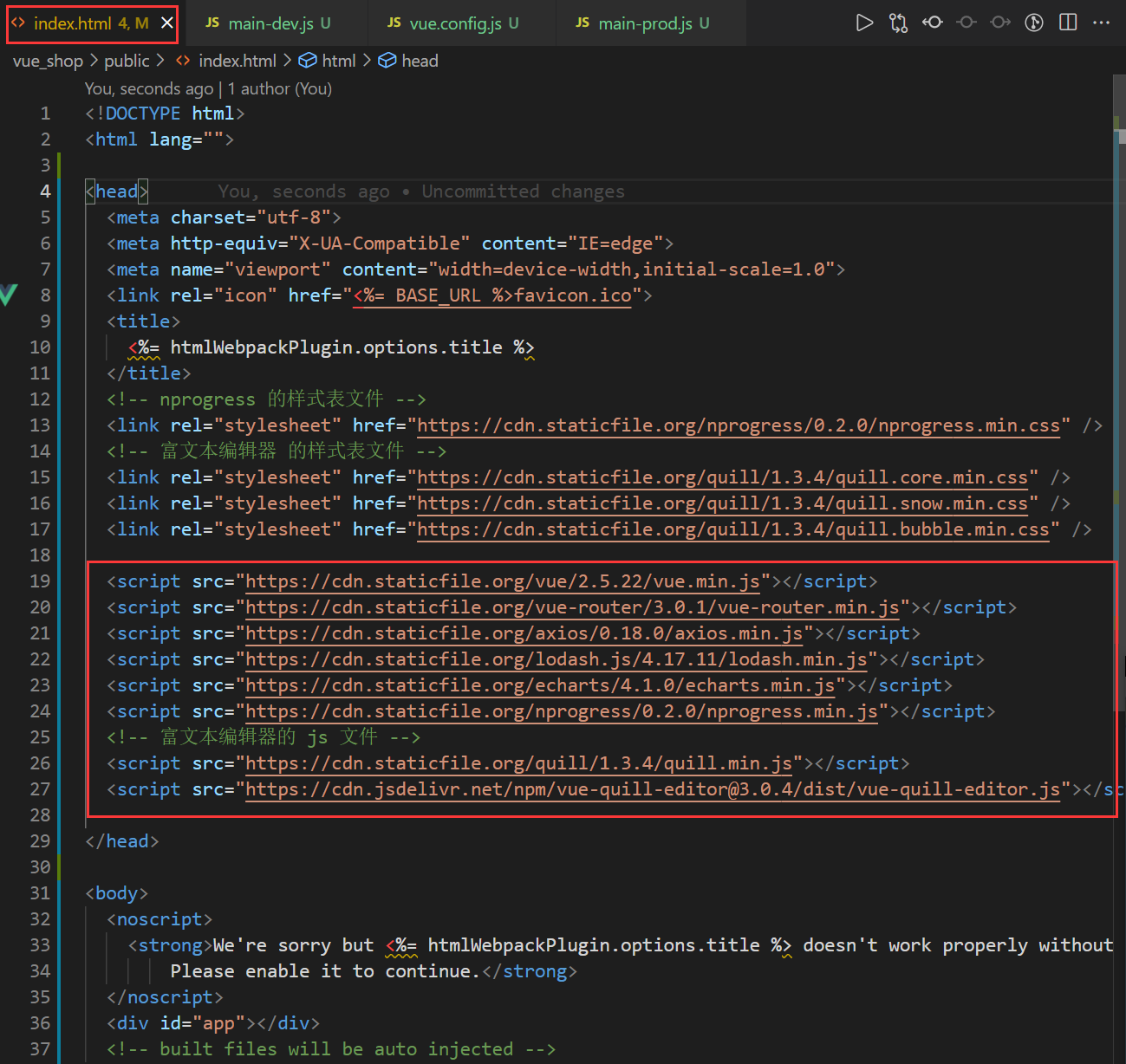Expand the vue_shop breadcrumb folder
1126x1064 pixels.
tap(48, 61)
